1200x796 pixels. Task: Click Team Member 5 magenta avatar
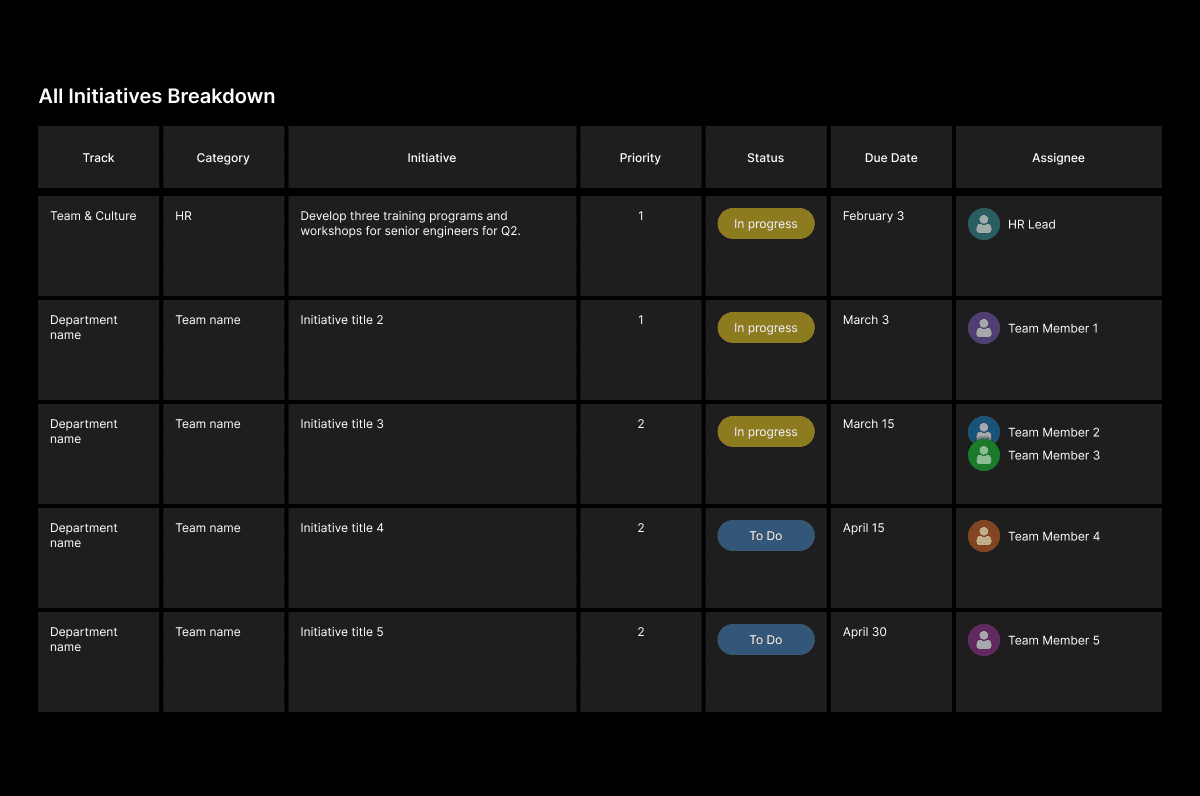pos(984,640)
